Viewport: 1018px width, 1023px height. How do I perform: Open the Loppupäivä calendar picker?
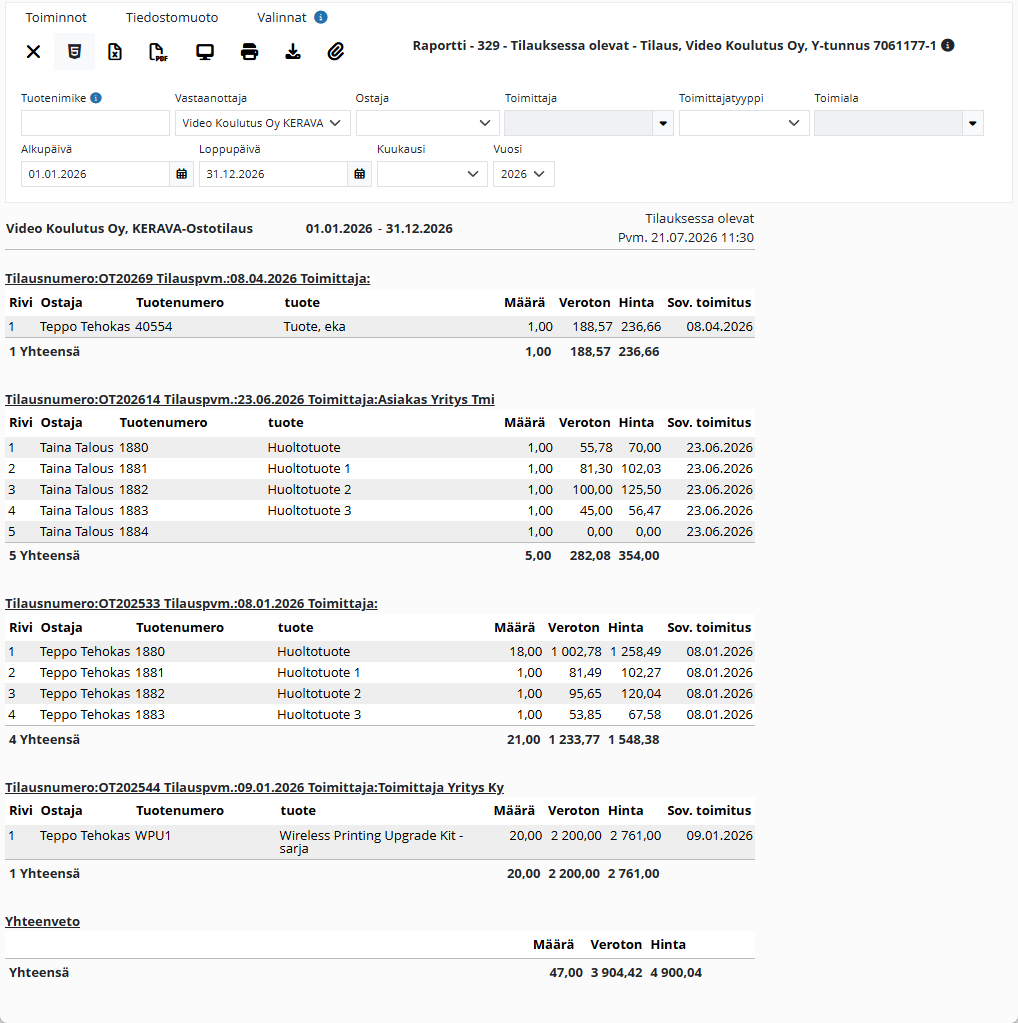(360, 174)
